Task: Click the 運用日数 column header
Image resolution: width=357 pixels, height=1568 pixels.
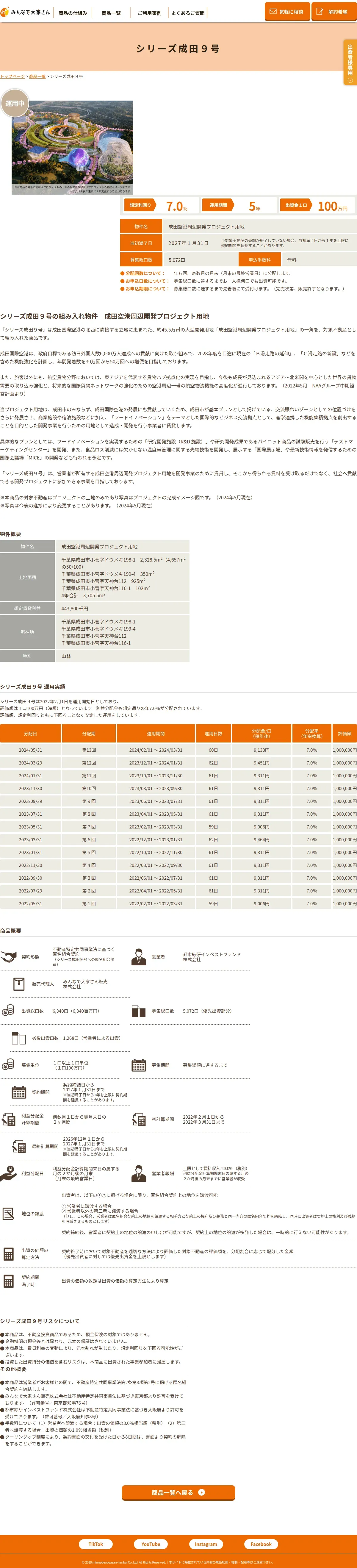Action: (x=214, y=734)
